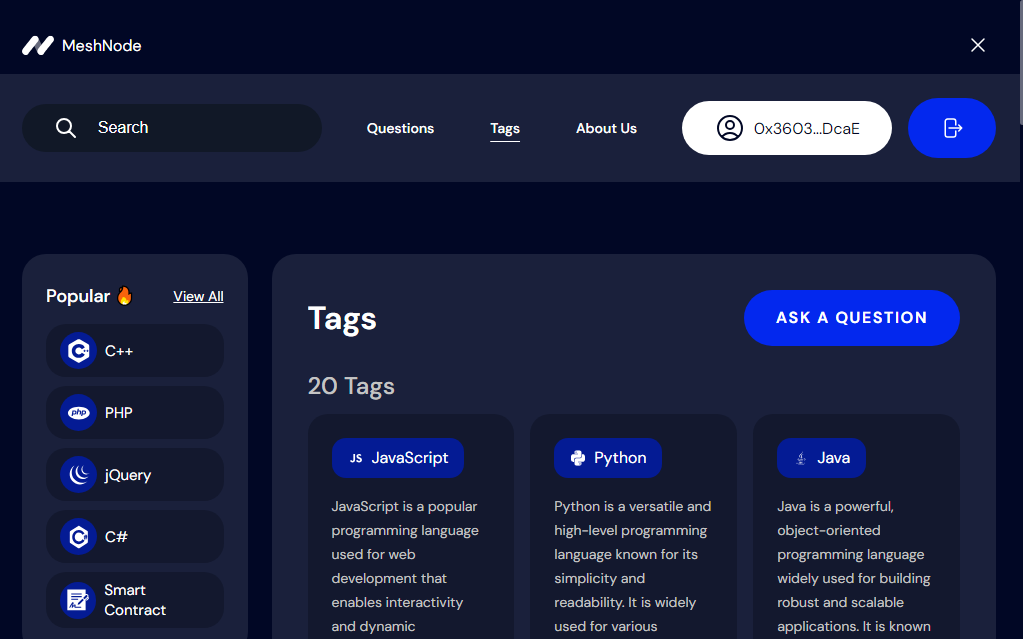Select C++ in Popular list
This screenshot has width=1023, height=639.
click(135, 351)
